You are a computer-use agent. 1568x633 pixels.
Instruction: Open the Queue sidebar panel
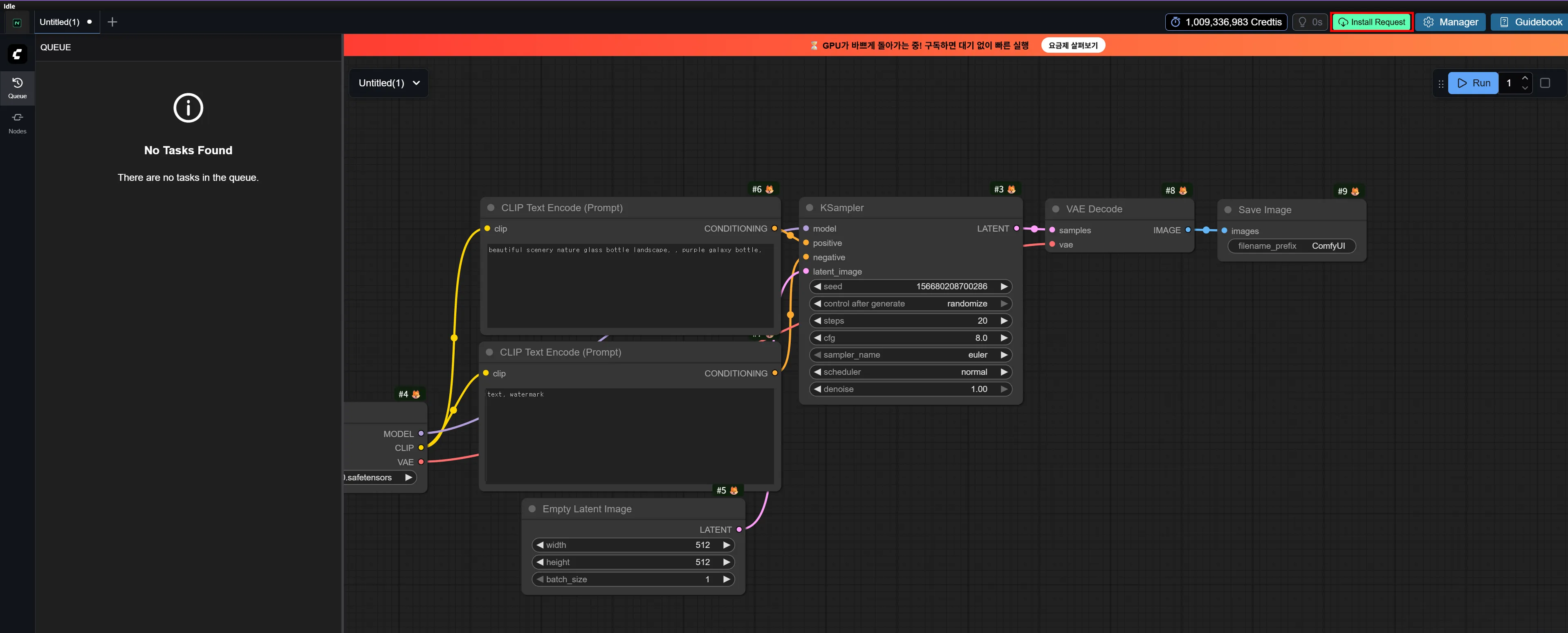(17, 88)
